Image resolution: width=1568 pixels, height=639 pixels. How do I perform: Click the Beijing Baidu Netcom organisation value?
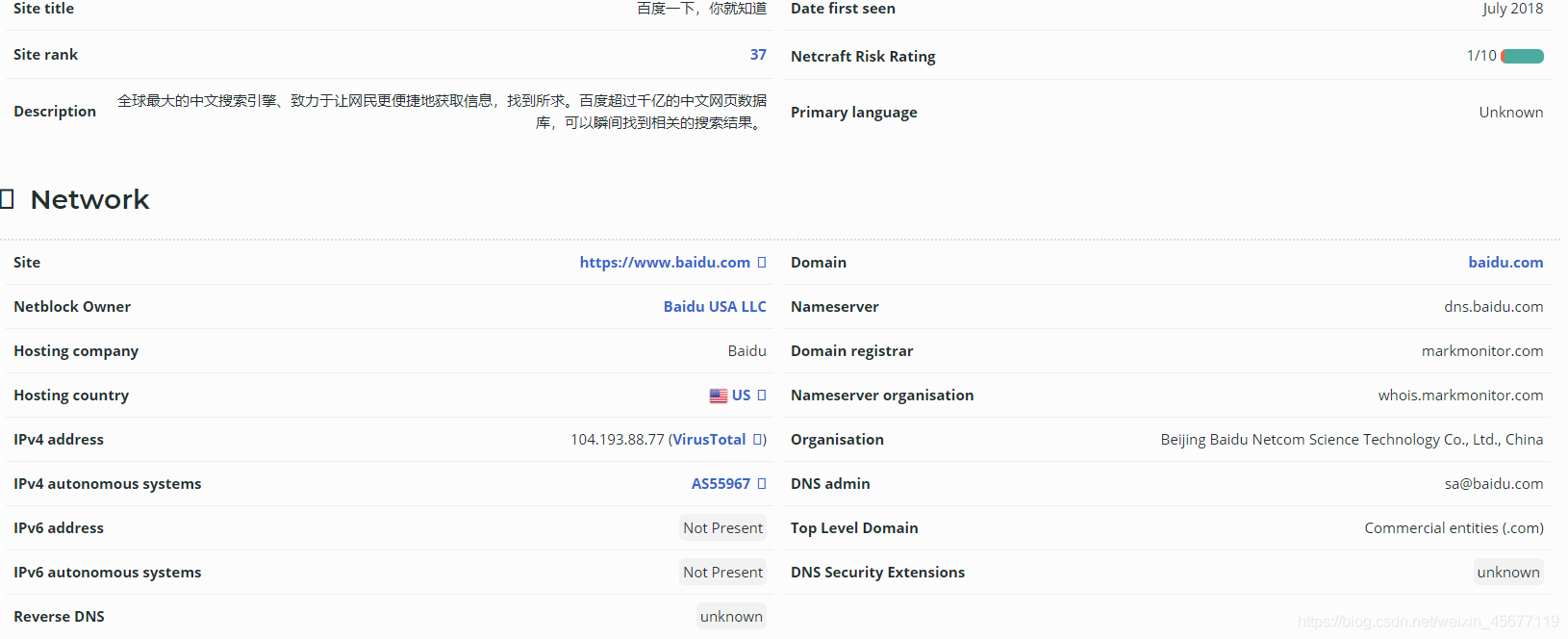click(x=1352, y=440)
